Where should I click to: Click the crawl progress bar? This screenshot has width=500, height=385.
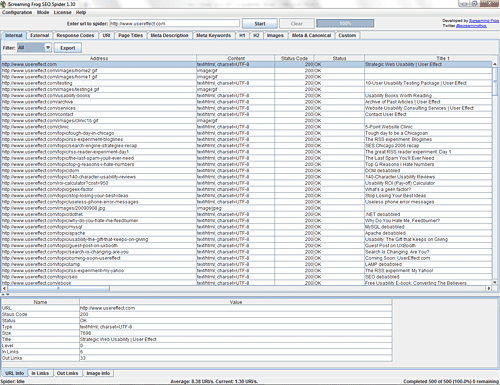tap(345, 23)
